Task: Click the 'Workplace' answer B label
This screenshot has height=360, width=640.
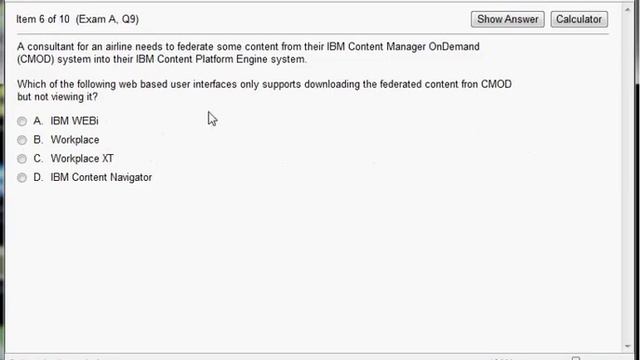Action: pyautogui.click(x=75, y=140)
